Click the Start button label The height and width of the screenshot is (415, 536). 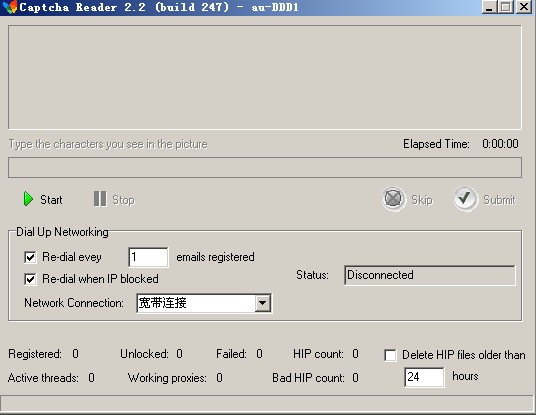click(x=51, y=200)
